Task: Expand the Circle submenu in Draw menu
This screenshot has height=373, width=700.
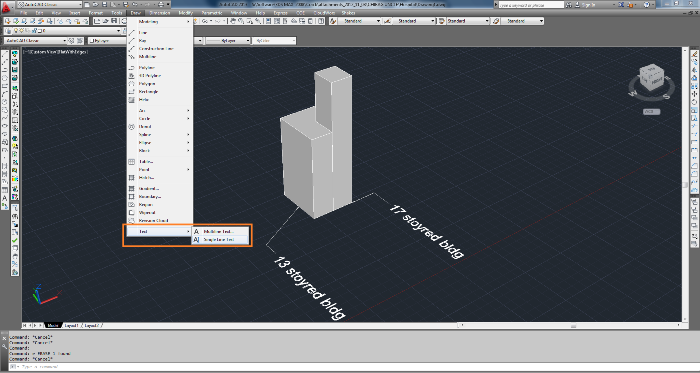Action: pyautogui.click(x=160, y=118)
